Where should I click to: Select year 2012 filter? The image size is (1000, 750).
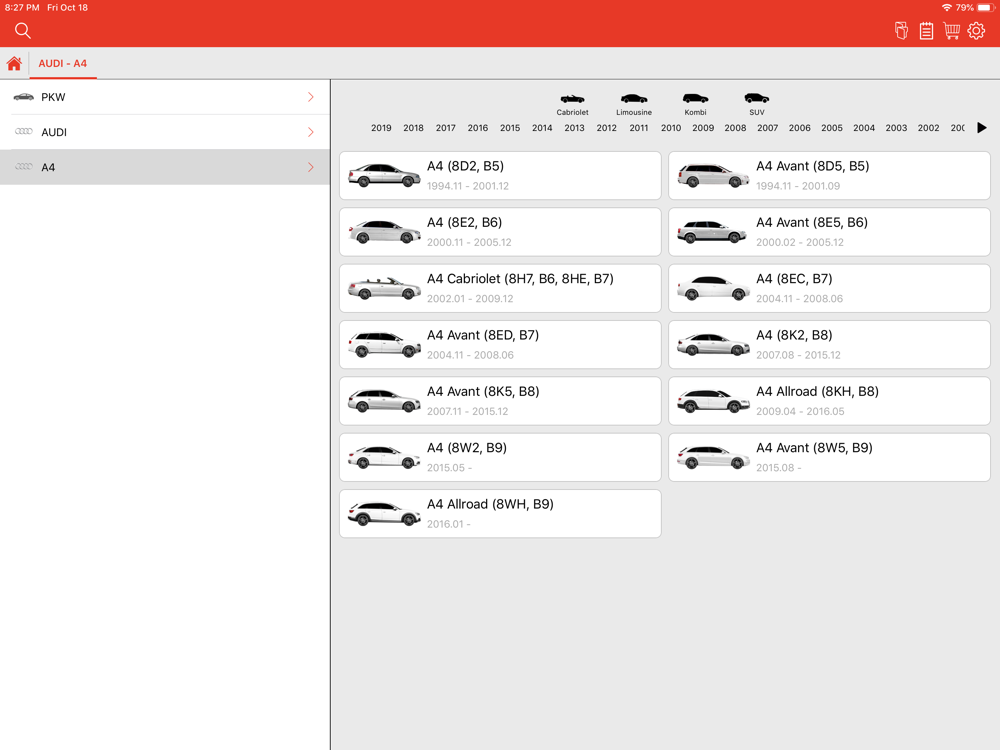[x=607, y=128]
